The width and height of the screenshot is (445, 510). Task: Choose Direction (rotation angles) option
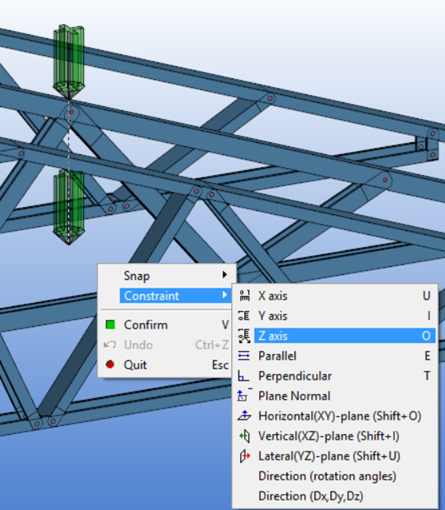coord(327,476)
